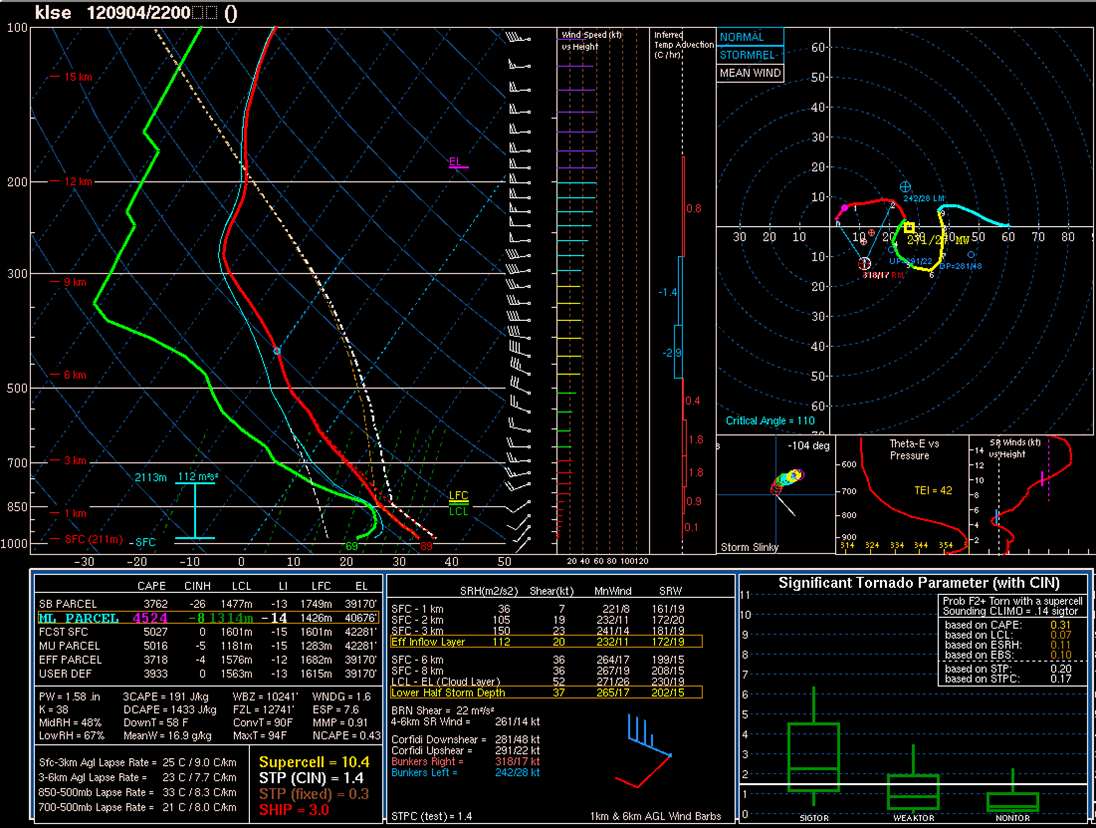The height and width of the screenshot is (828, 1096).
Task: Click the STPC (test) = 1.4 readout
Action: 432,816
